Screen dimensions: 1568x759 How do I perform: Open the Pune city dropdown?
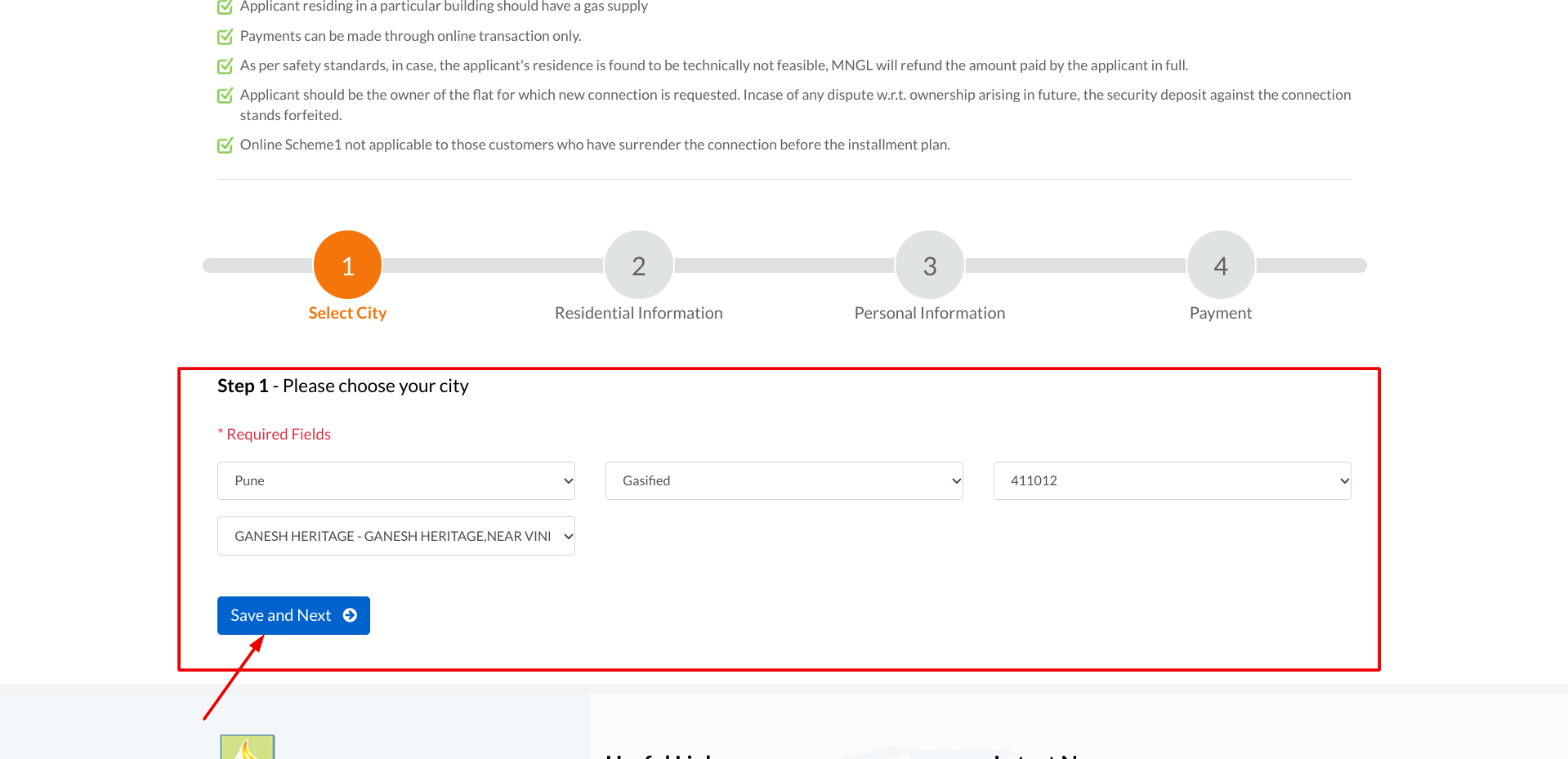click(395, 480)
